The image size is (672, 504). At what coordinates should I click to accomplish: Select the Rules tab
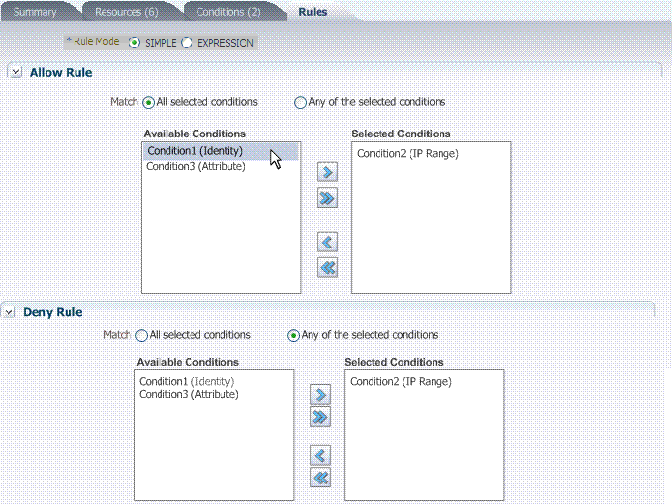pos(313,12)
